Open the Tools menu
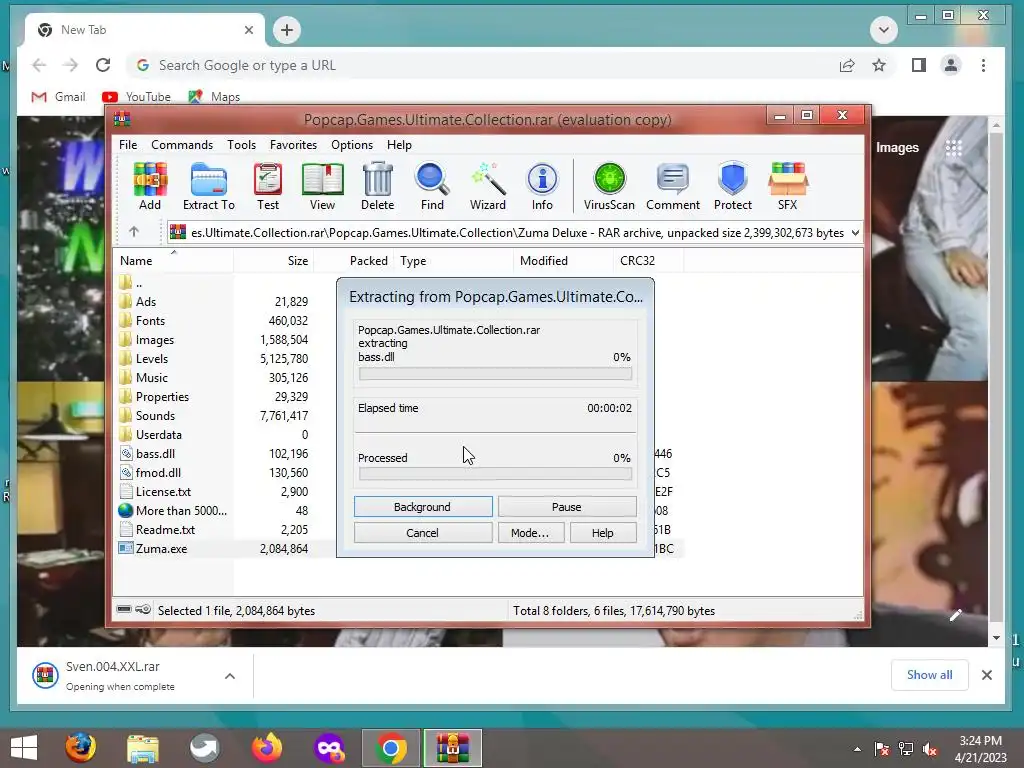The width and height of the screenshot is (1024, 768). click(242, 145)
